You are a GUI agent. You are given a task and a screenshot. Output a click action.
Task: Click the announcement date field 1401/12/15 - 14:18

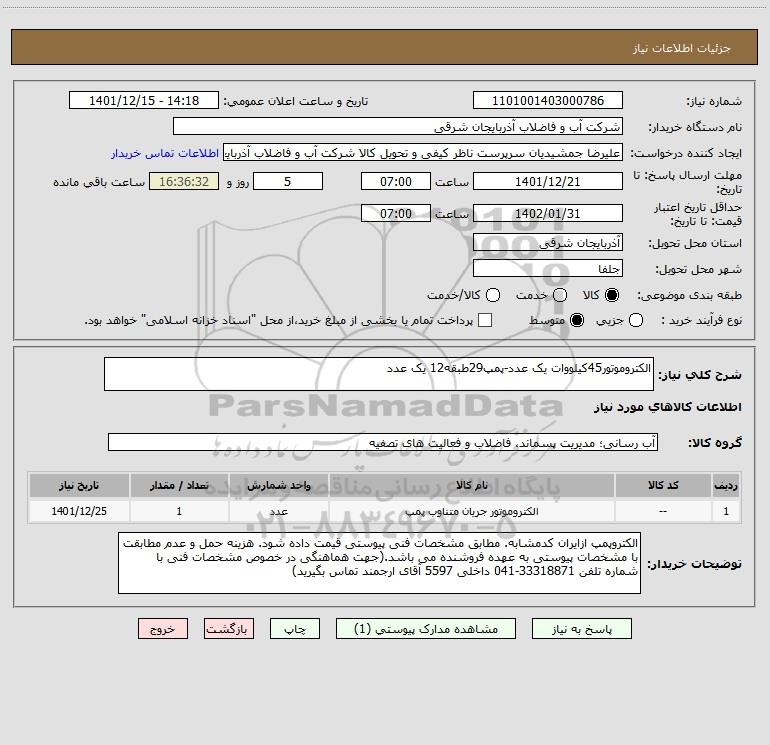[x=144, y=100]
